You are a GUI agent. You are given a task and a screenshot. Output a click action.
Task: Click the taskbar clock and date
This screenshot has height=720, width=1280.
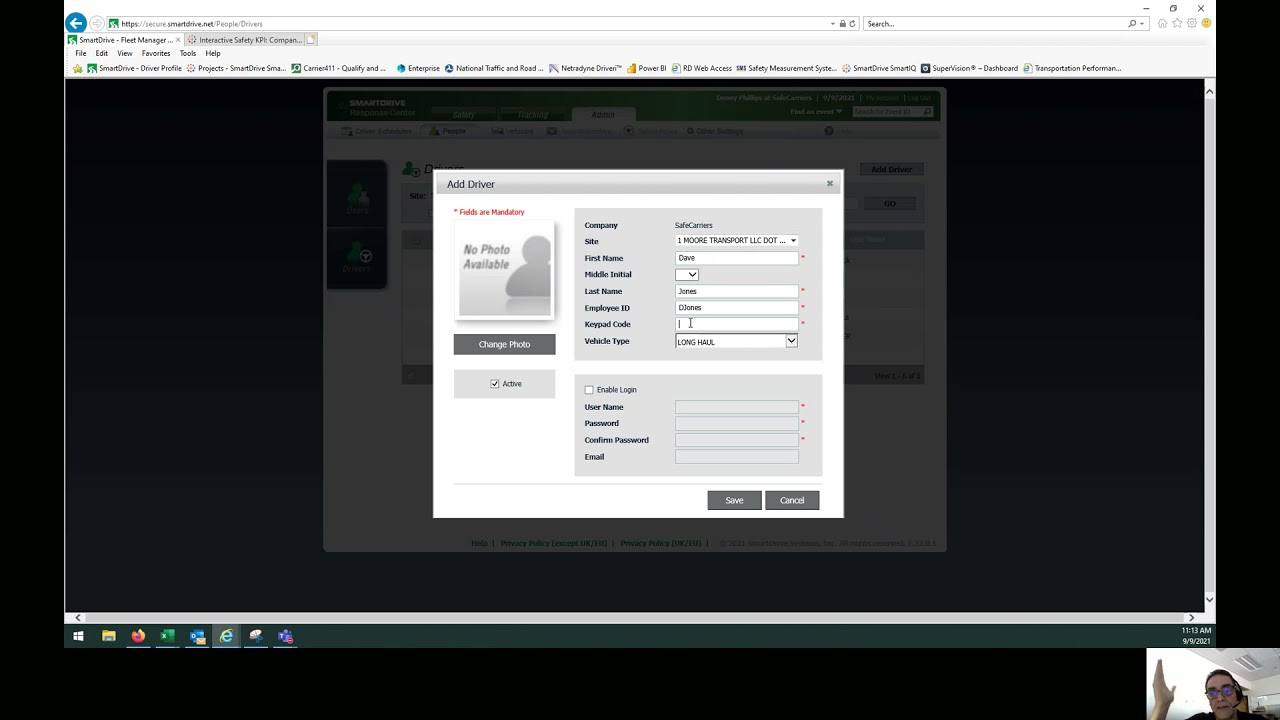click(x=1196, y=636)
